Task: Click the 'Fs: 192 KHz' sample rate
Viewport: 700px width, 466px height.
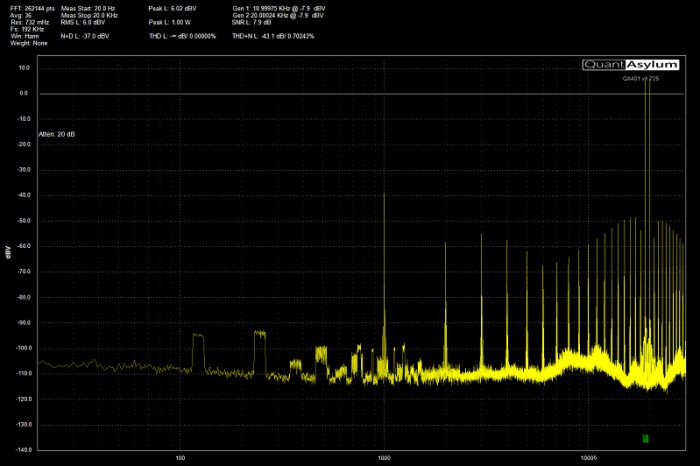Action: pyautogui.click(x=27, y=29)
